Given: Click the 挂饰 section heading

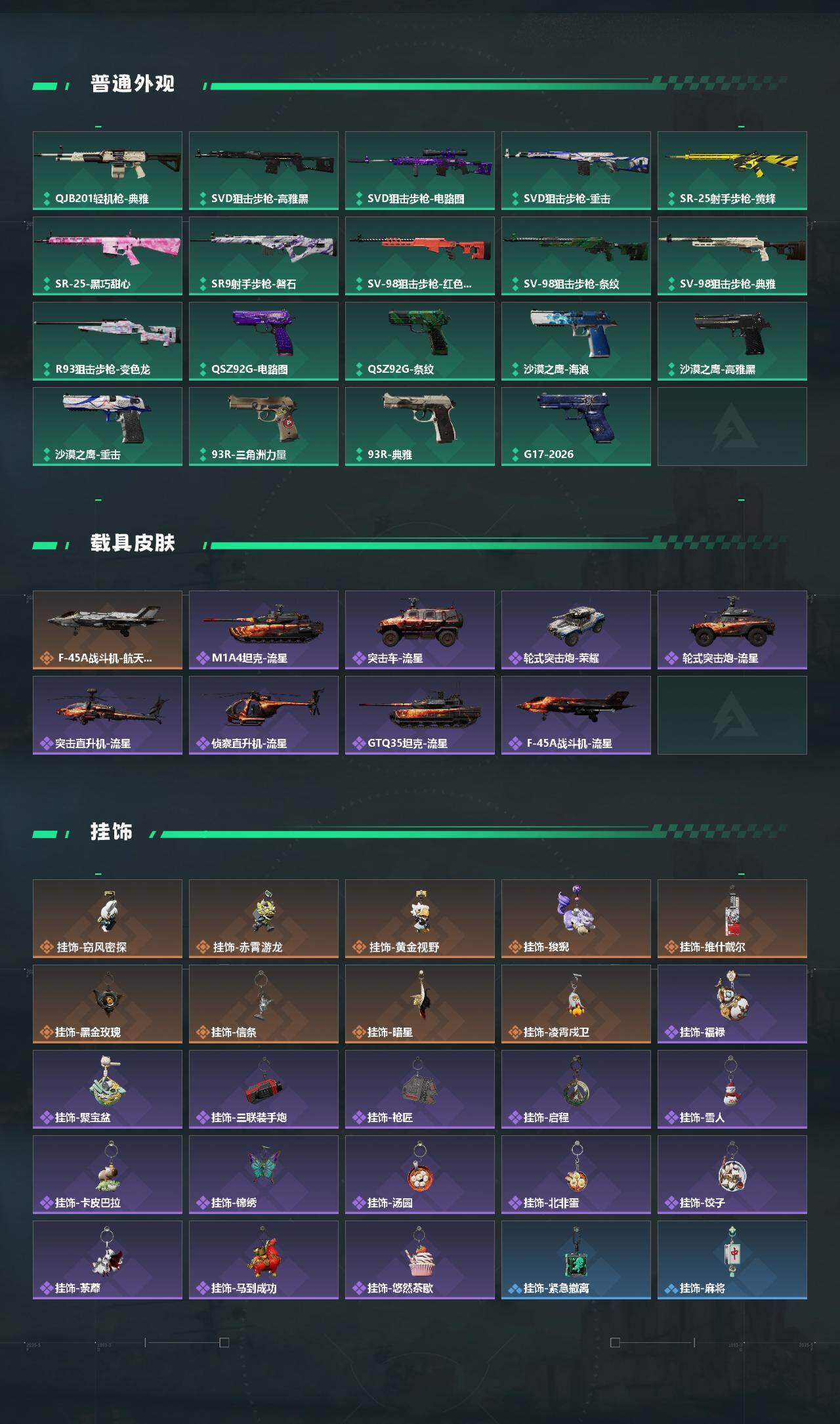Looking at the screenshot, I should pyautogui.click(x=112, y=832).
